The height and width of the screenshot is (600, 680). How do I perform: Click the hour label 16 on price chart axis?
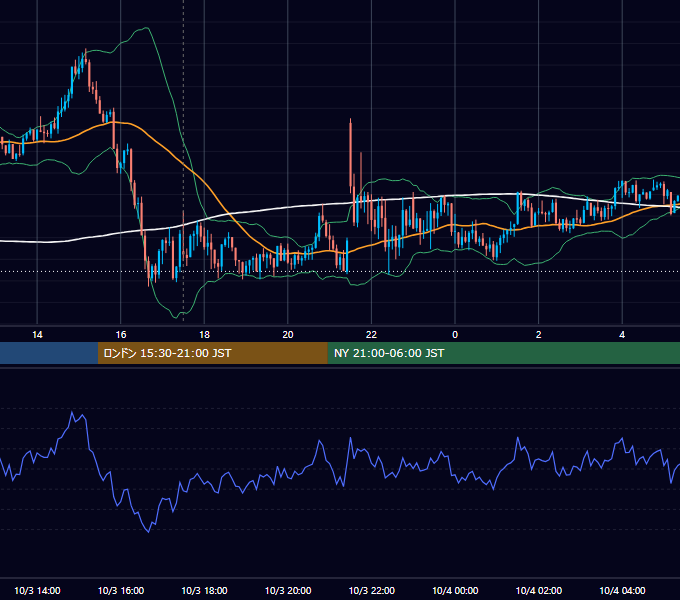pos(121,335)
